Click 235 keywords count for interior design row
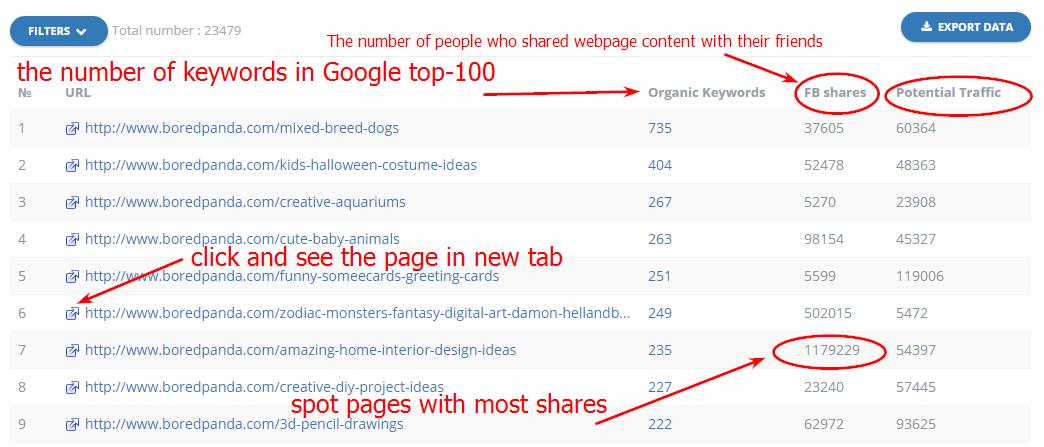The width and height of the screenshot is (1044, 447). [660, 350]
